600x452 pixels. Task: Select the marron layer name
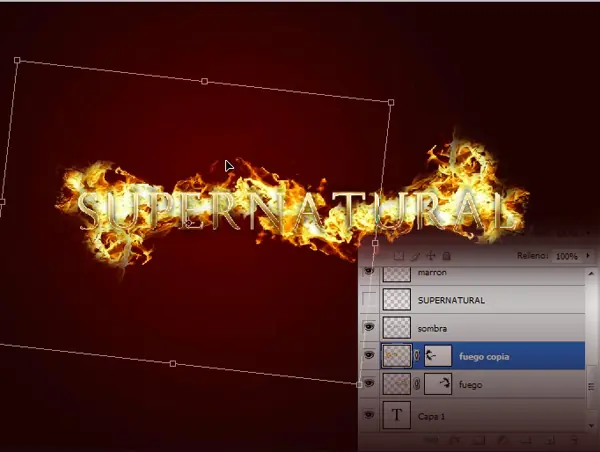432,273
